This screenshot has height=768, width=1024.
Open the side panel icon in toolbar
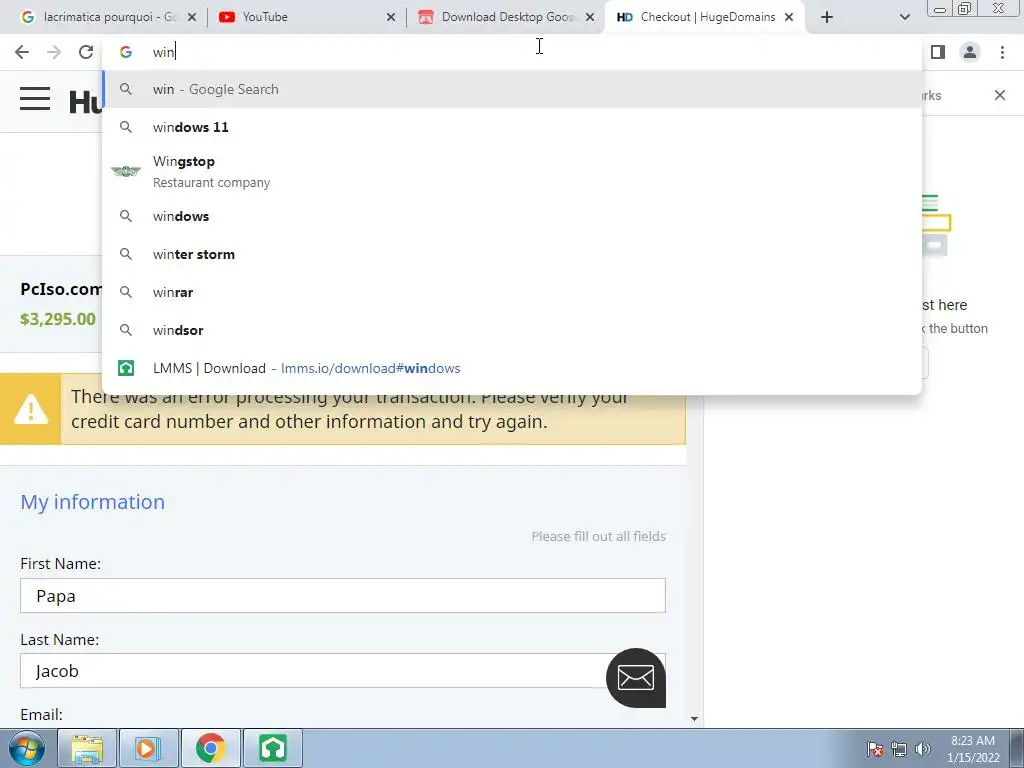coord(938,52)
